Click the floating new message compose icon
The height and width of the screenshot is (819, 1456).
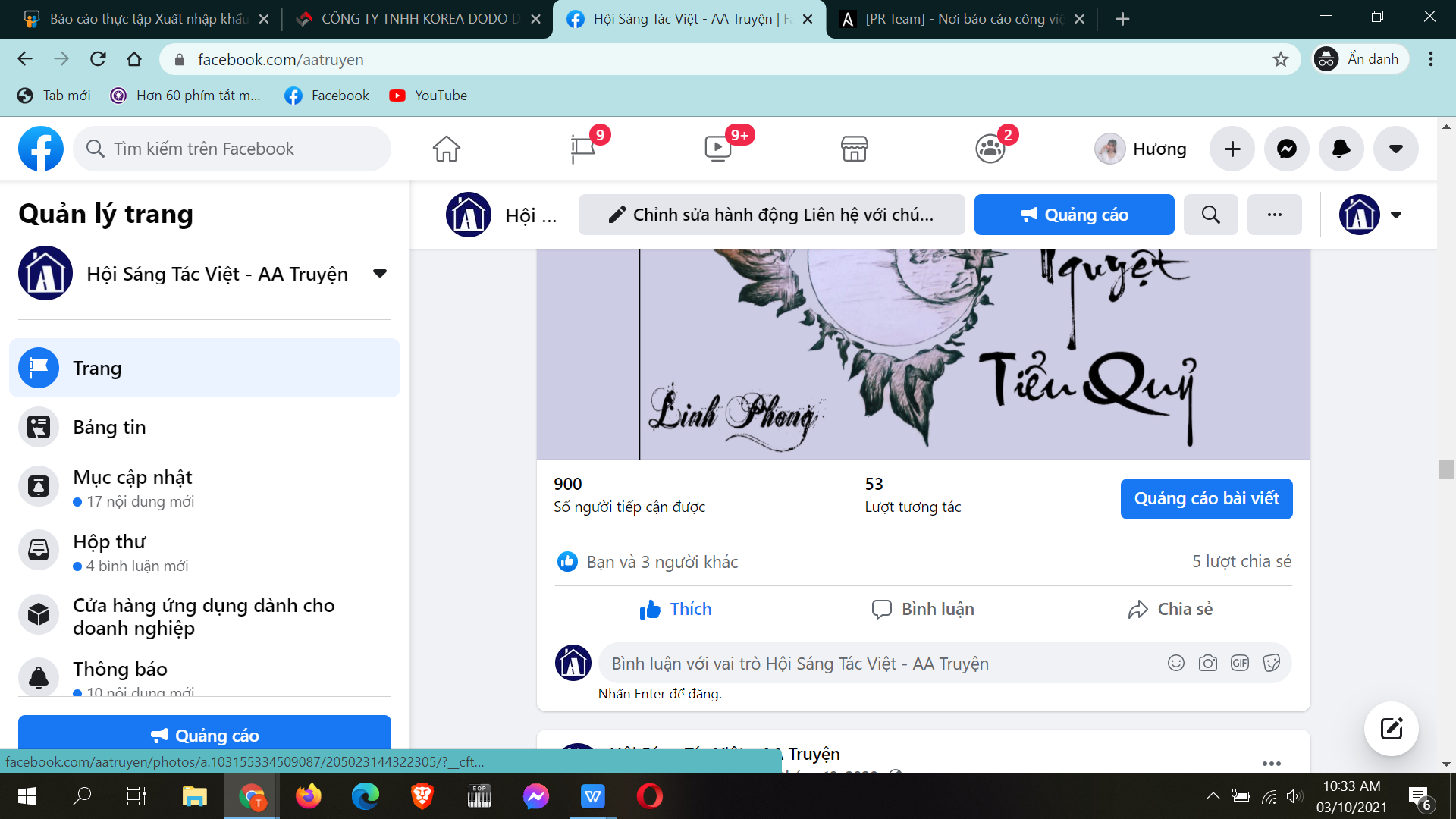coord(1392,729)
